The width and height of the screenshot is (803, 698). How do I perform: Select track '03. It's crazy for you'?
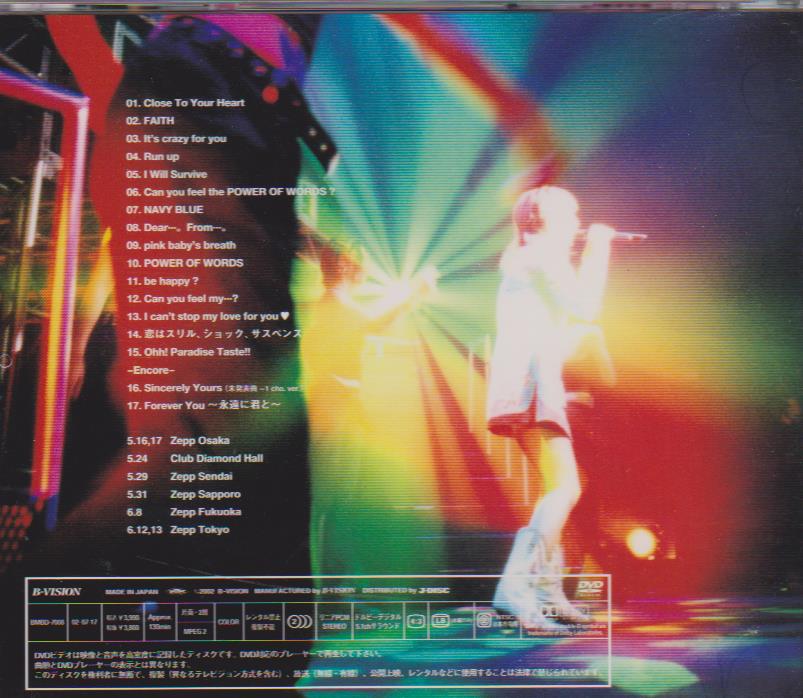pos(176,139)
